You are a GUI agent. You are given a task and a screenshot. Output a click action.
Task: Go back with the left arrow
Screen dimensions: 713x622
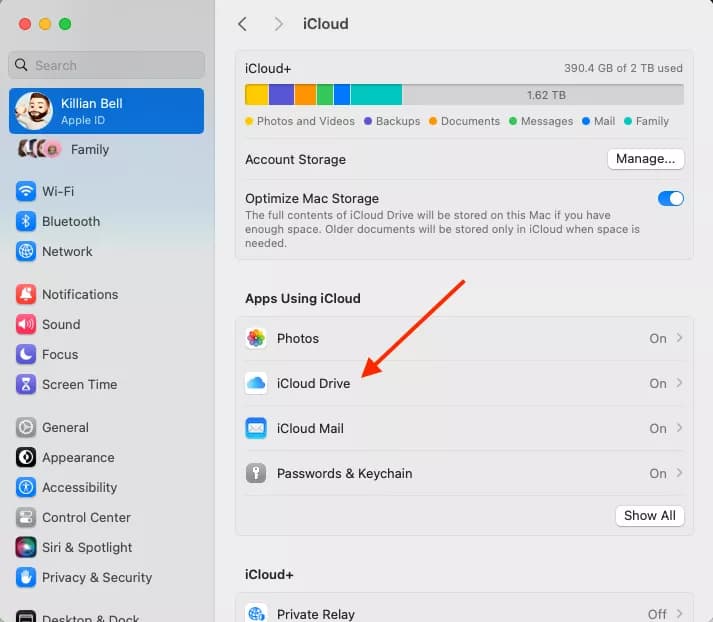coord(243,24)
